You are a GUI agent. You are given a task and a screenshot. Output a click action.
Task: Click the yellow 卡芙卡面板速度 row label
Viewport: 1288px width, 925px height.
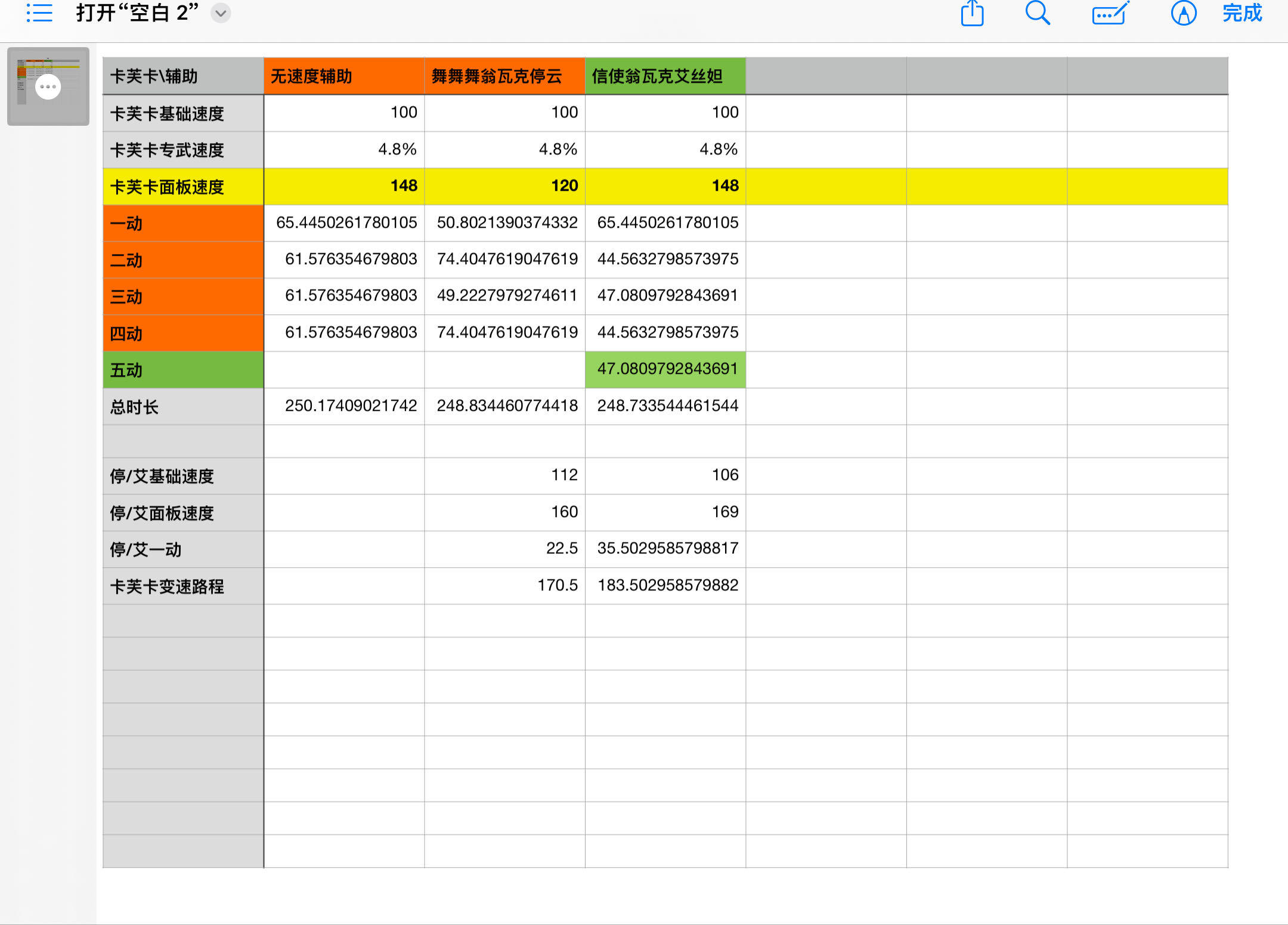183,187
